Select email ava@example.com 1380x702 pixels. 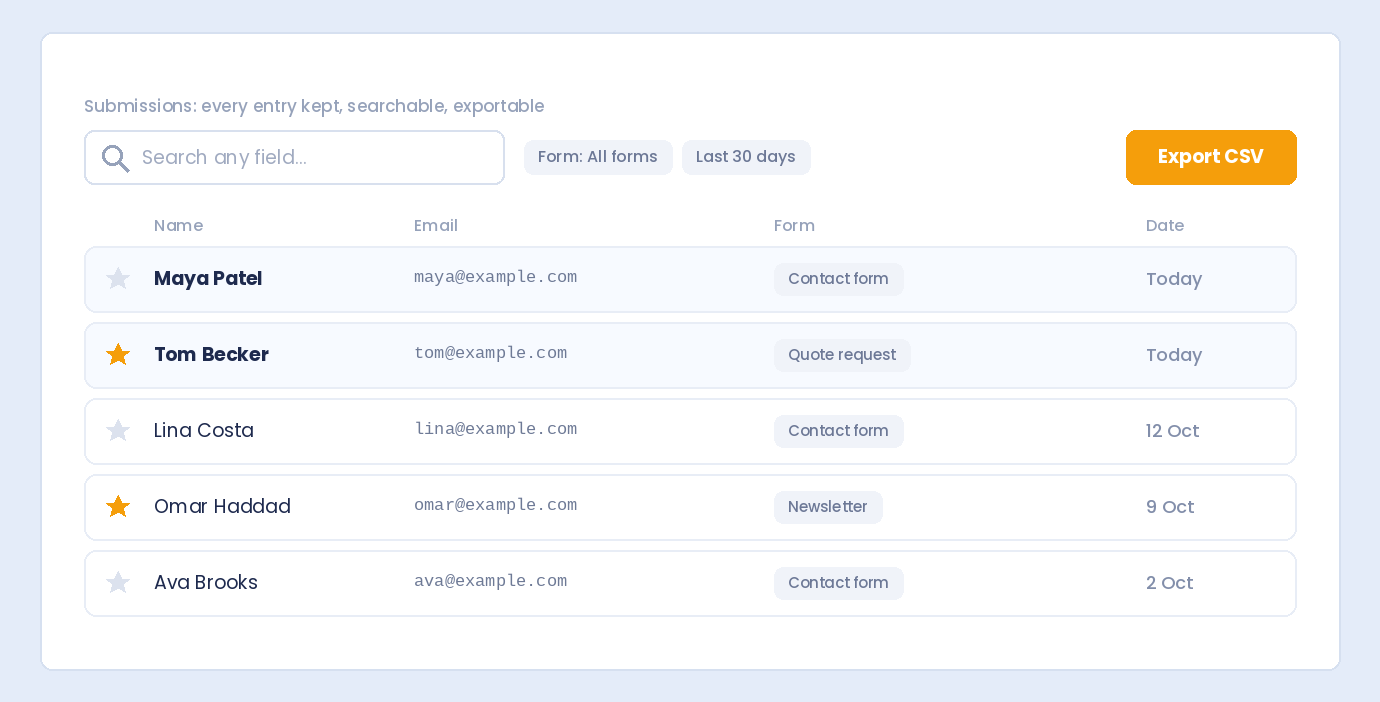click(x=490, y=581)
